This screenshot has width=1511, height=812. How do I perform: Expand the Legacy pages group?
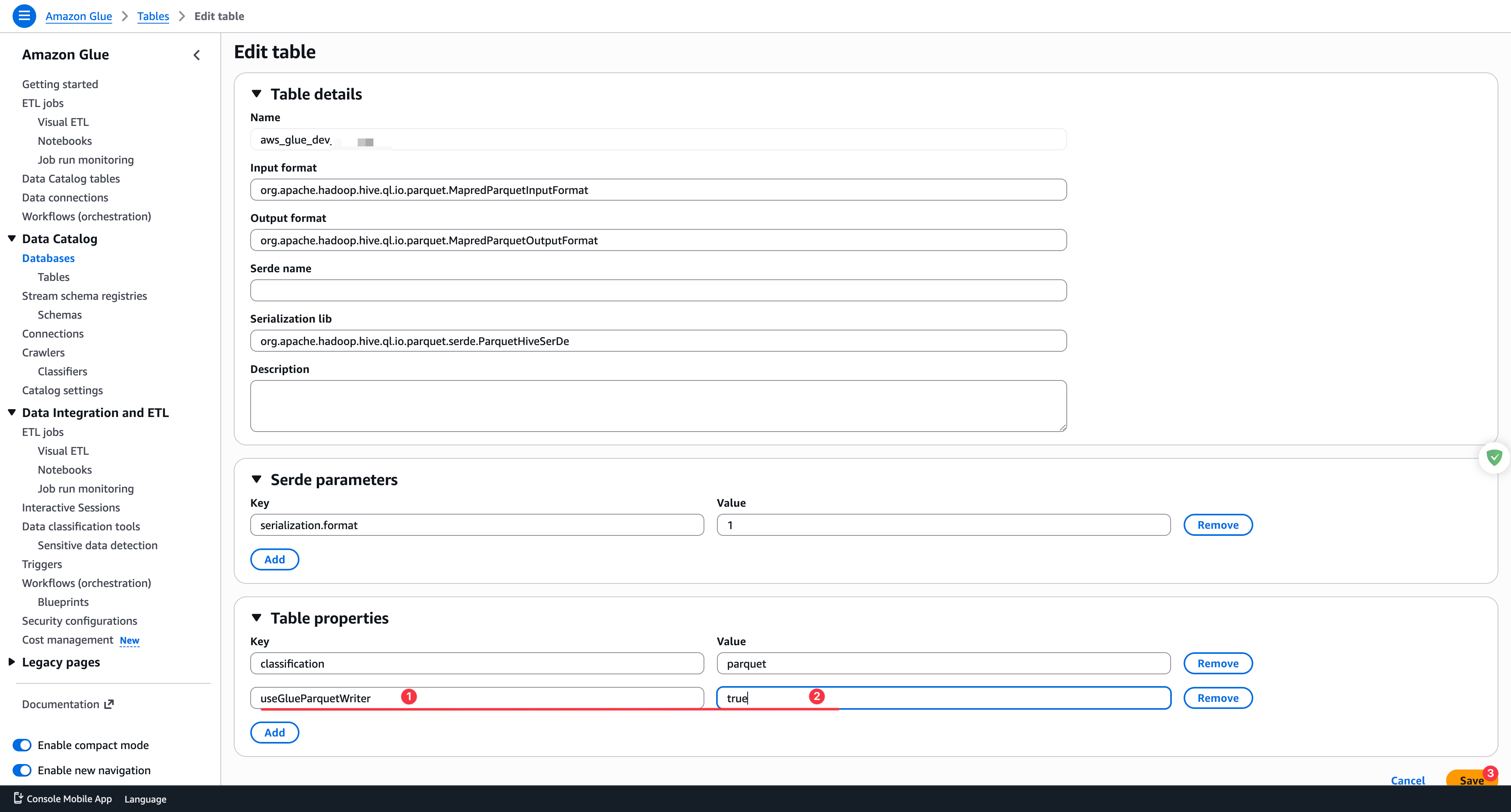[x=12, y=662]
